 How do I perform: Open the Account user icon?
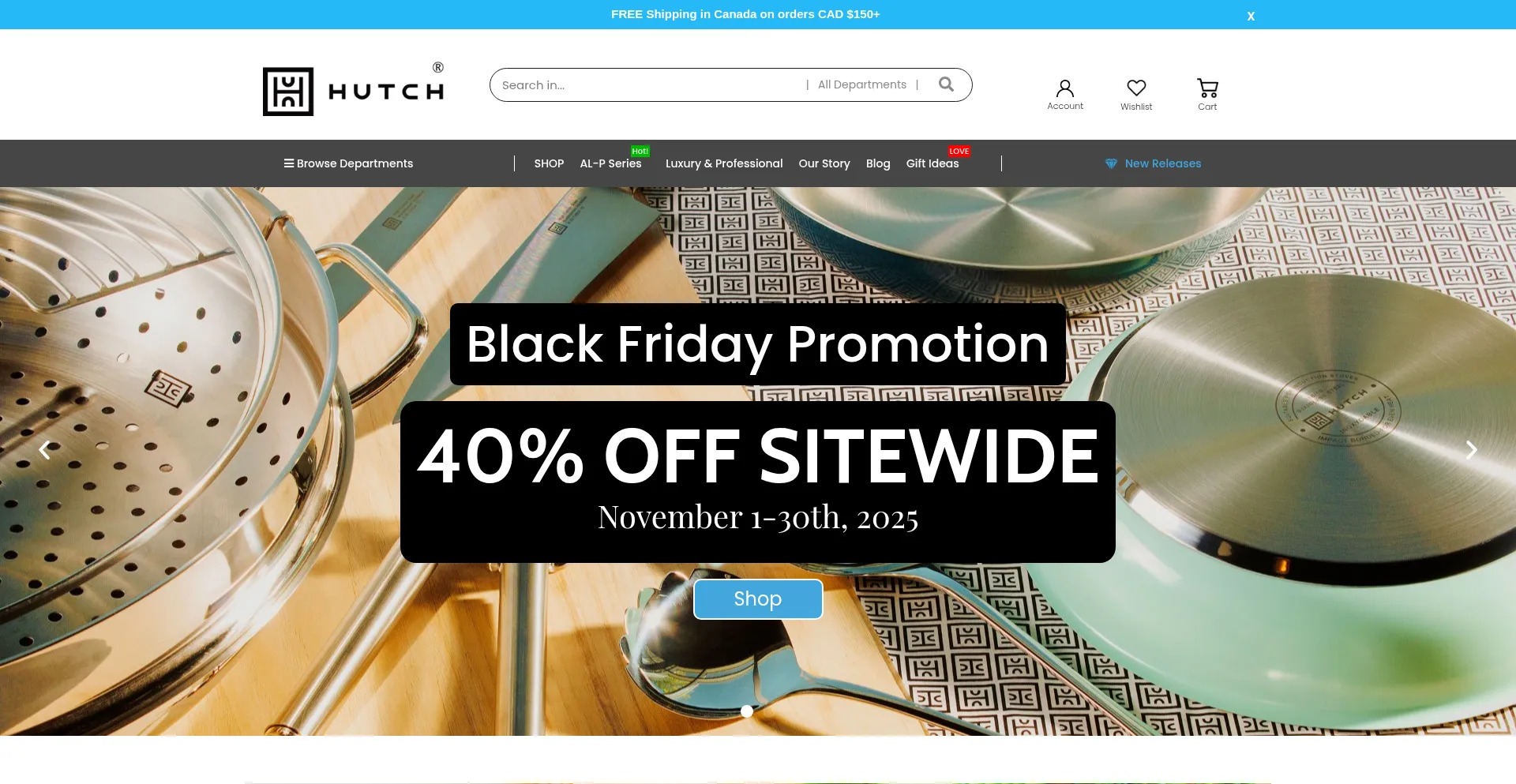click(x=1065, y=88)
